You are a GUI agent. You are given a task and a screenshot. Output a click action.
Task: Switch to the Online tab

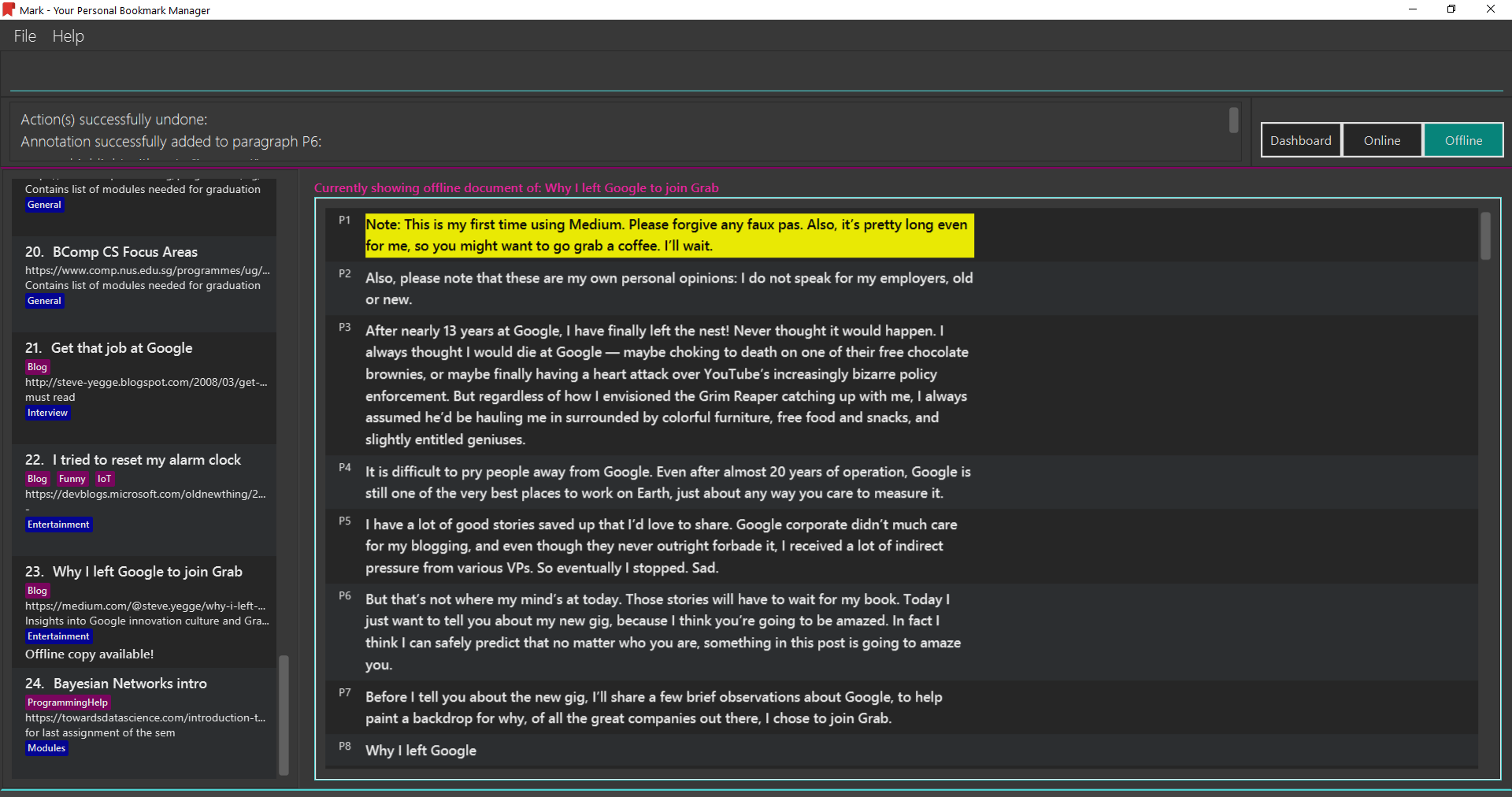pyautogui.click(x=1382, y=140)
